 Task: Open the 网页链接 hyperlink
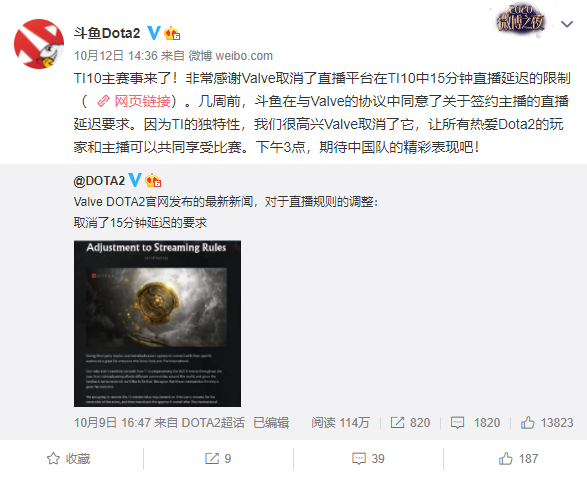pyautogui.click(x=137, y=101)
